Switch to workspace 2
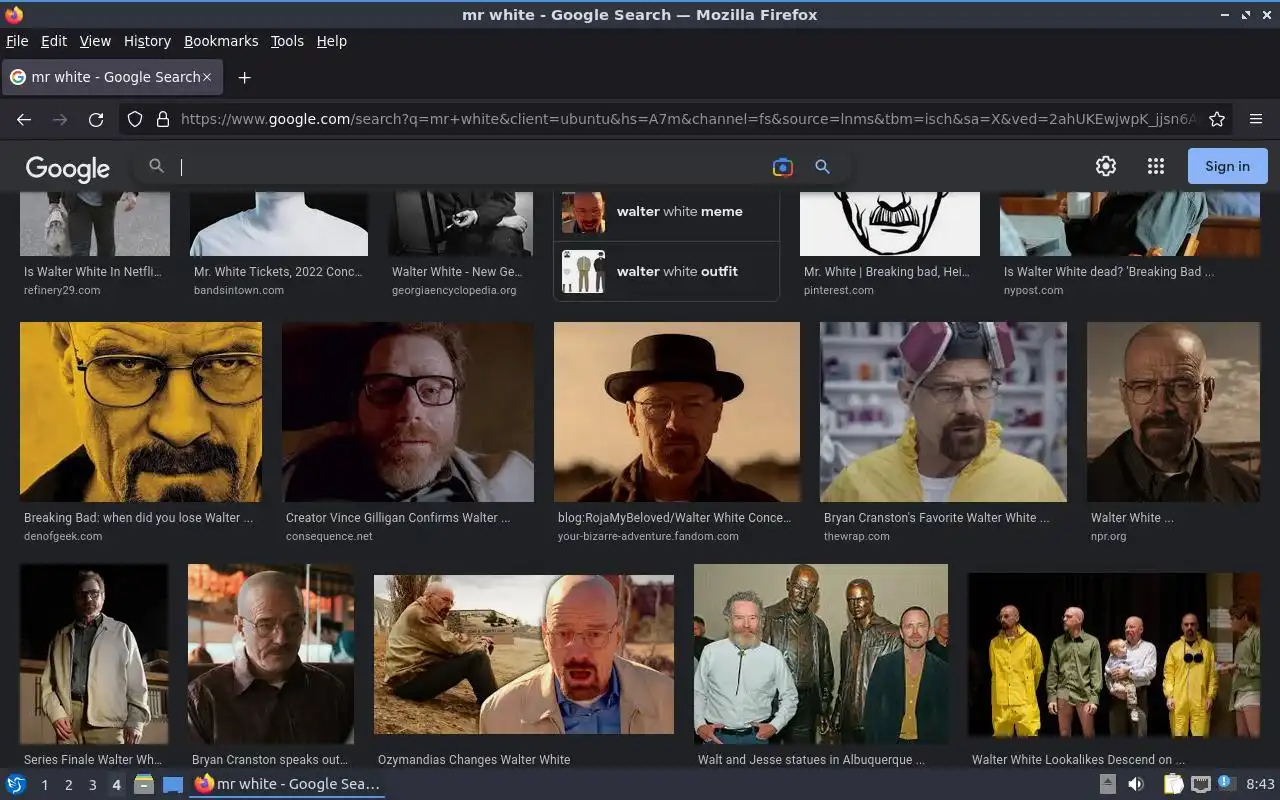1280x800 pixels. click(x=68, y=785)
